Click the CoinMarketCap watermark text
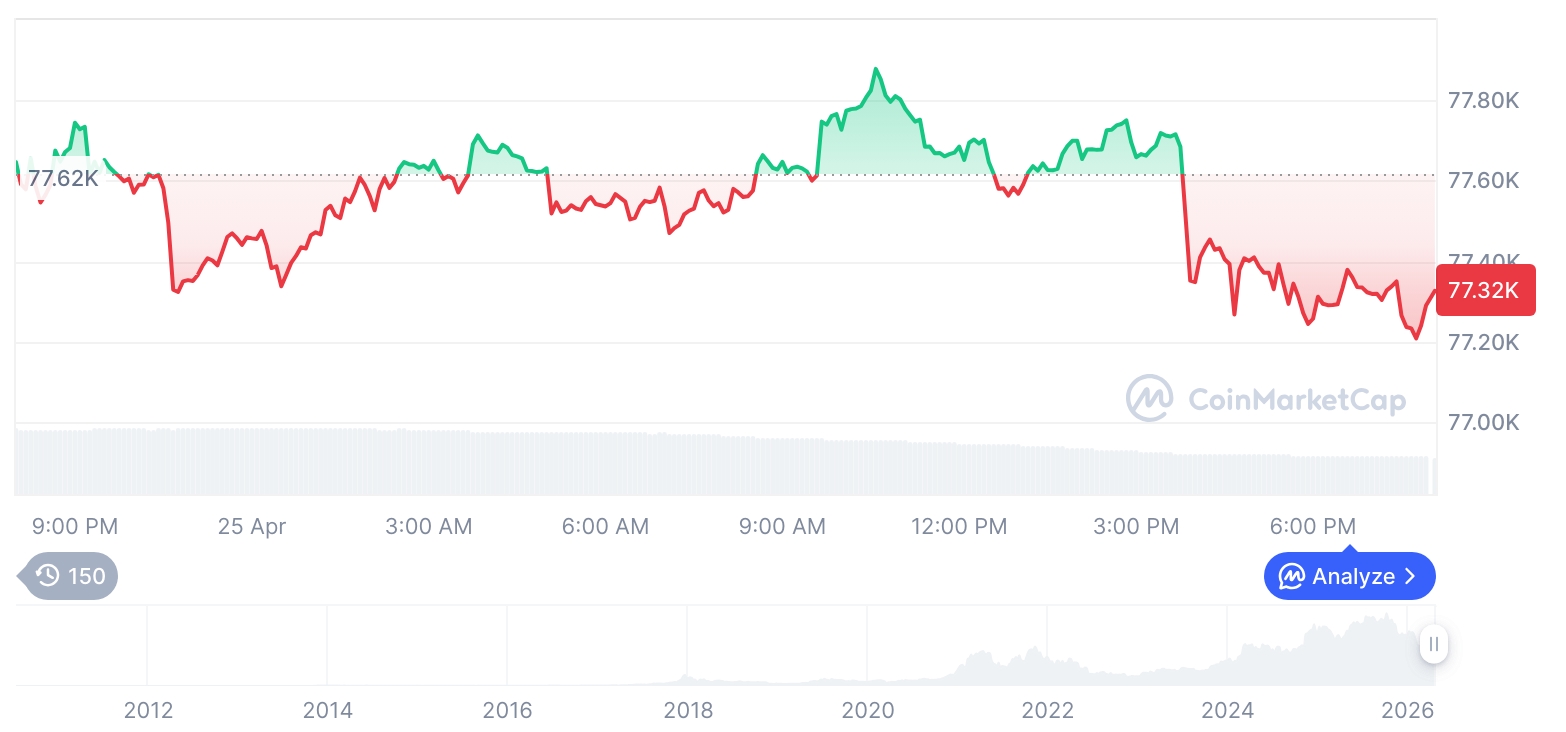Screen dimensions: 1566x732 [x=1297, y=400]
